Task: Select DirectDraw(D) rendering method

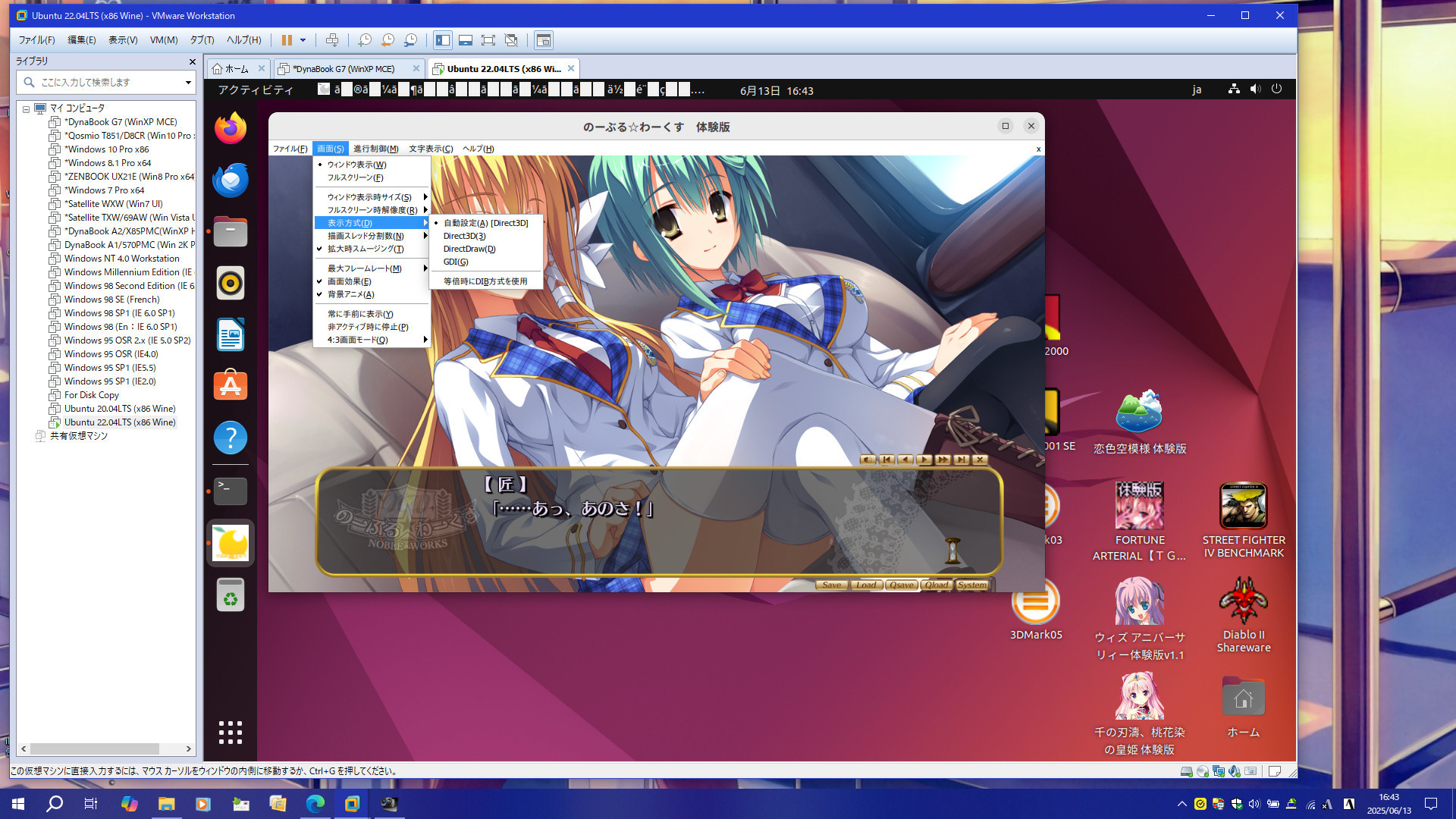Action: click(485, 249)
